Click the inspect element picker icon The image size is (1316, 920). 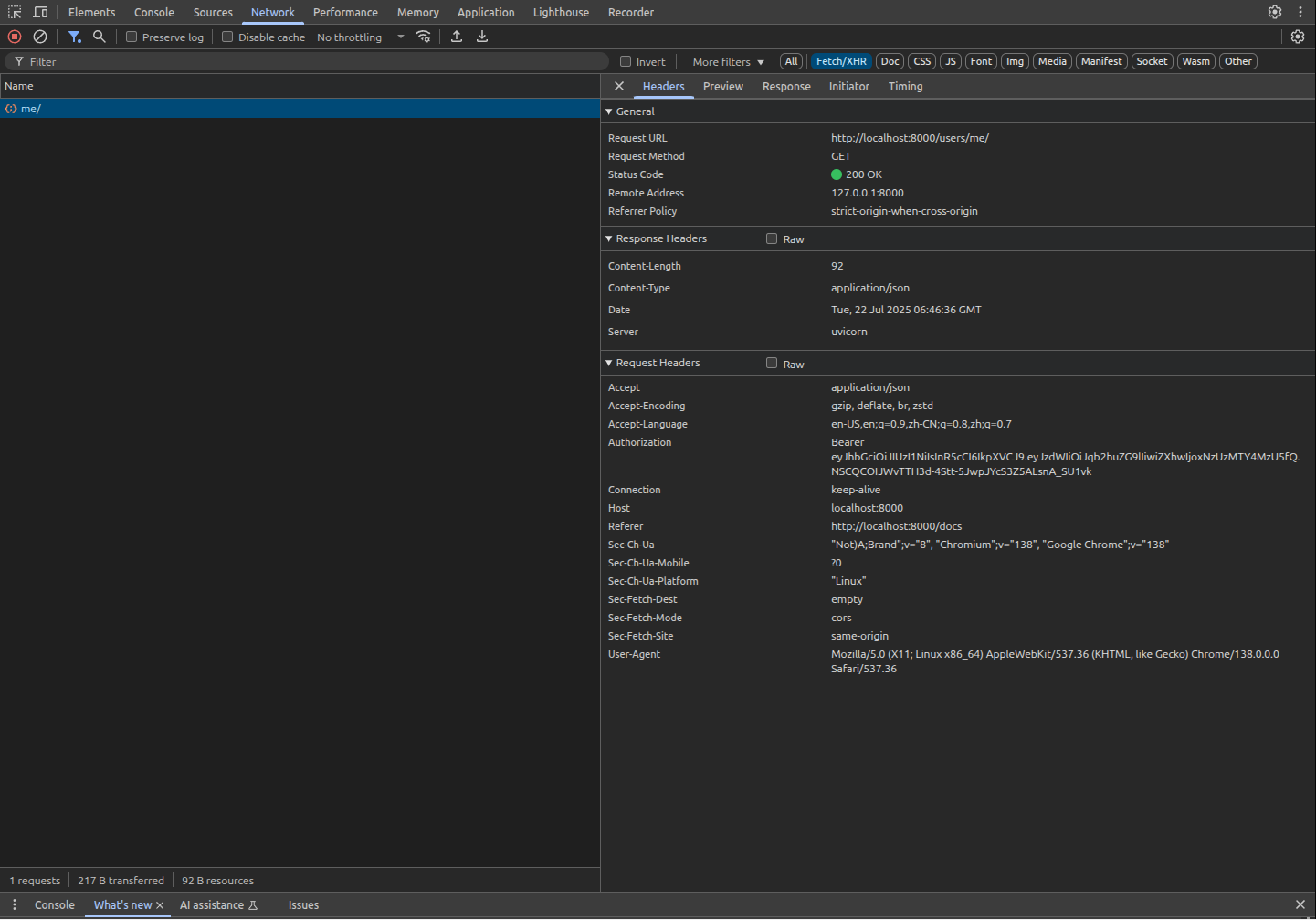15,12
